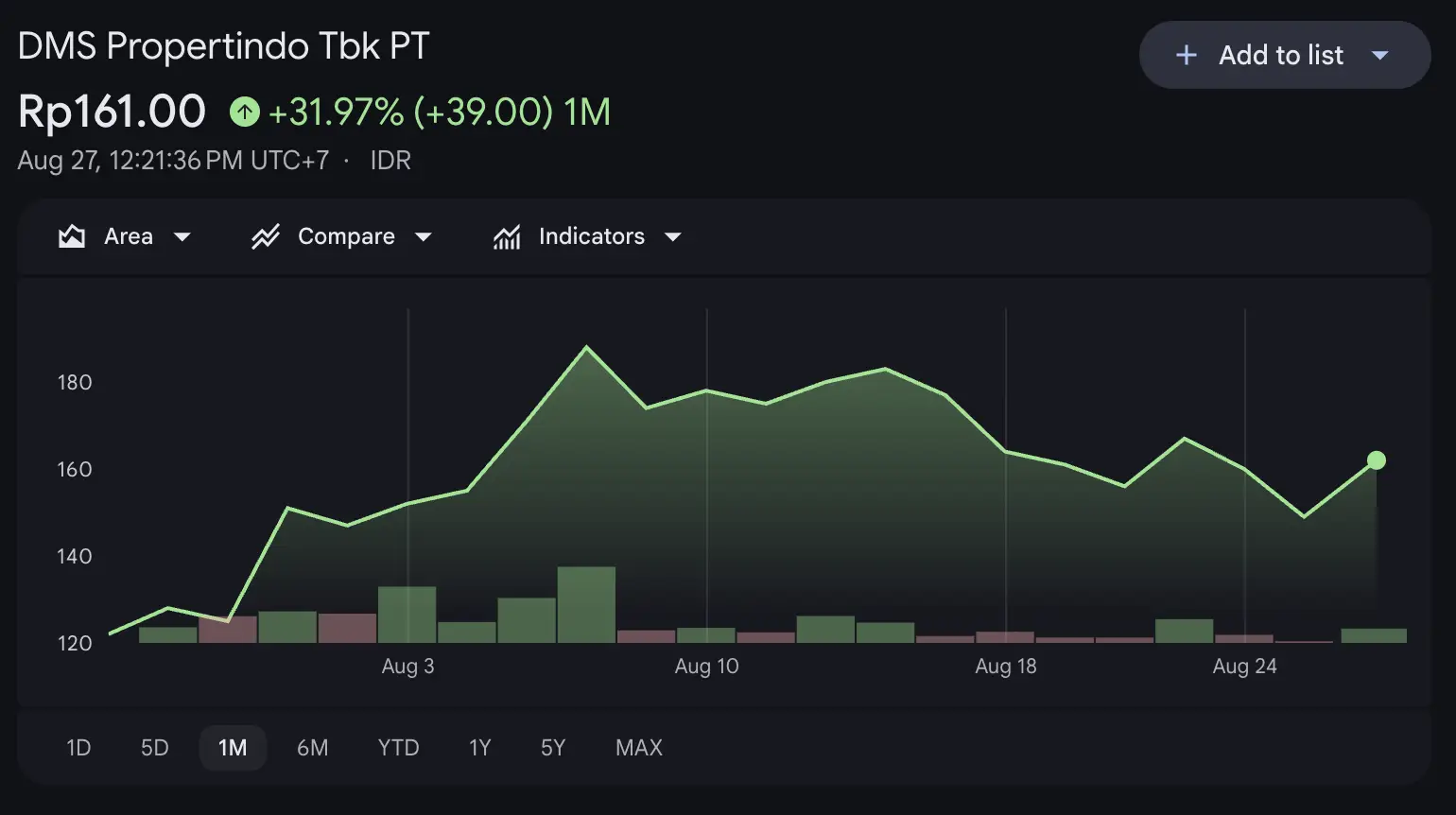This screenshot has width=1456, height=815.
Task: Select the 1M time range tab
Action: point(233,748)
